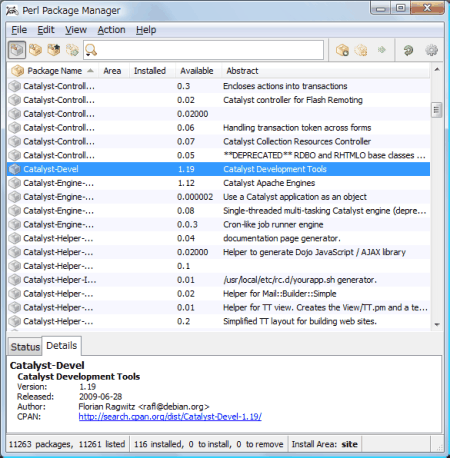450x458 pixels.
Task: Click the package icon beside Catalyst-Devel row
Action: pos(15,169)
